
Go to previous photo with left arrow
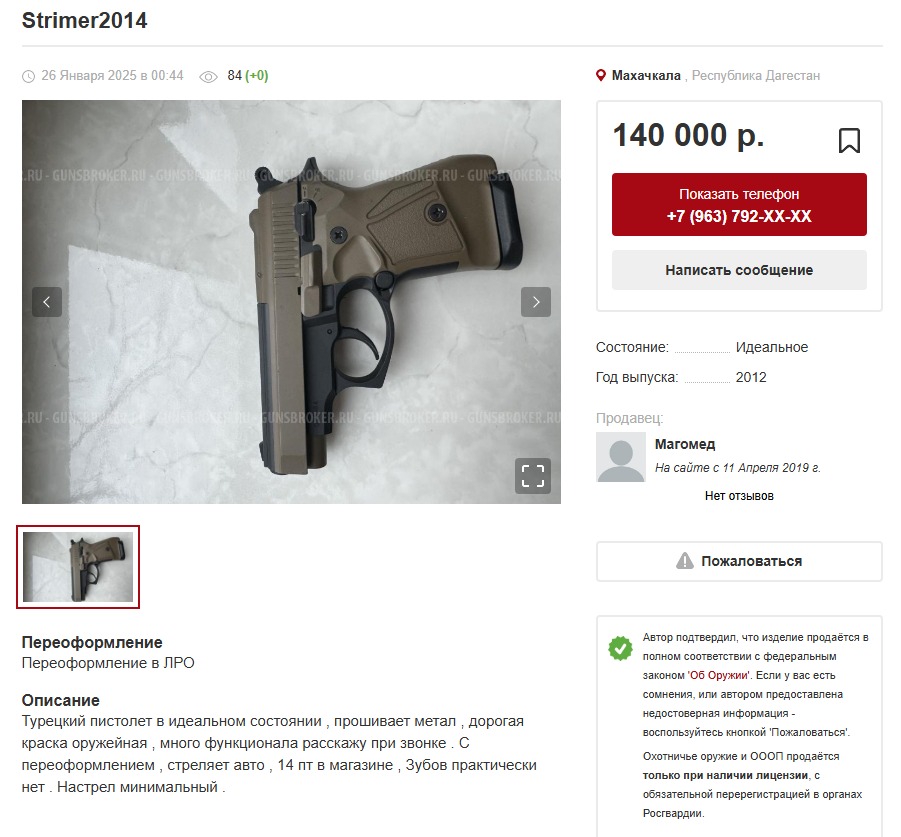pyautogui.click(x=47, y=302)
